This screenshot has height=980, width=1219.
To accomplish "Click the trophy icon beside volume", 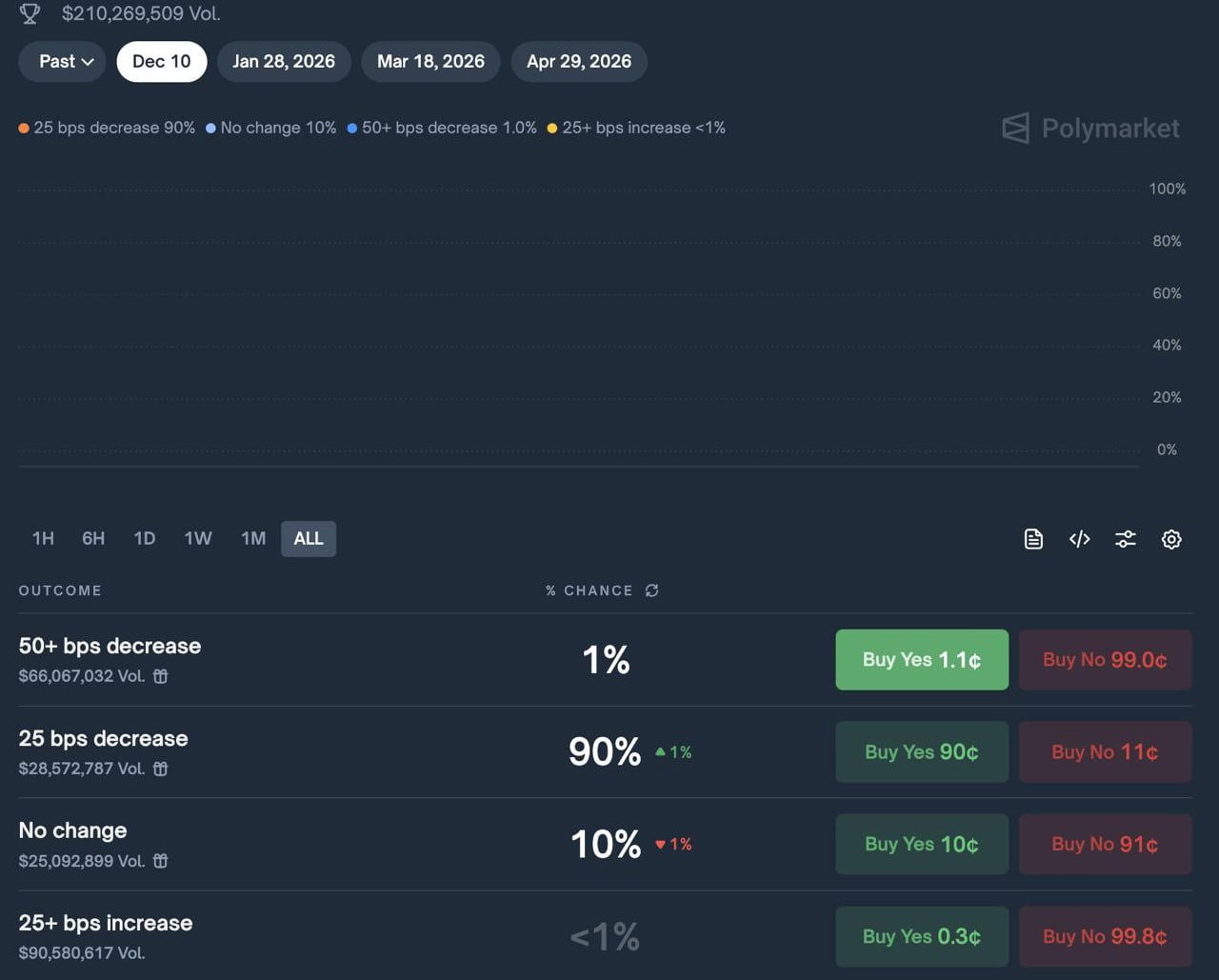I will pos(30,13).
